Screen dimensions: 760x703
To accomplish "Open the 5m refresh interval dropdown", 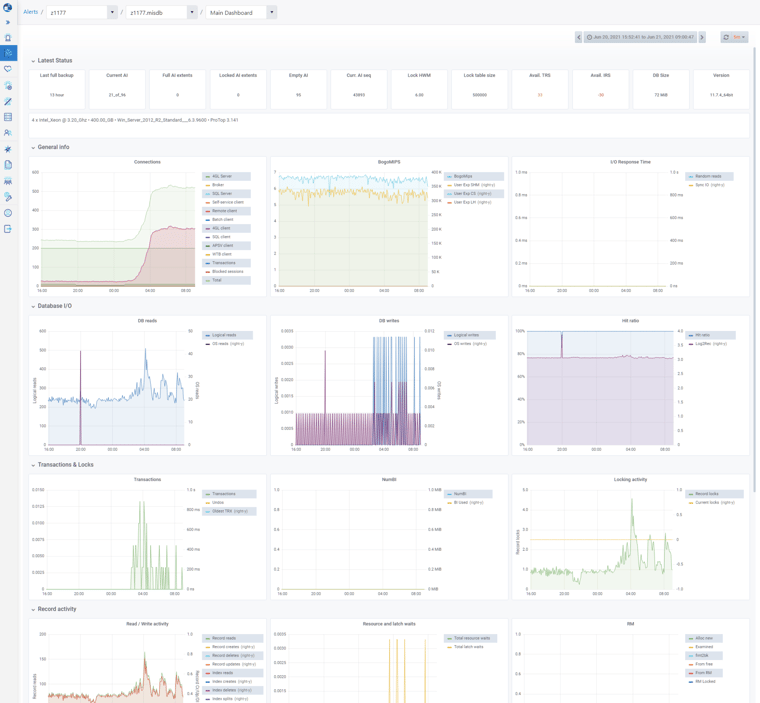I will 739,37.
